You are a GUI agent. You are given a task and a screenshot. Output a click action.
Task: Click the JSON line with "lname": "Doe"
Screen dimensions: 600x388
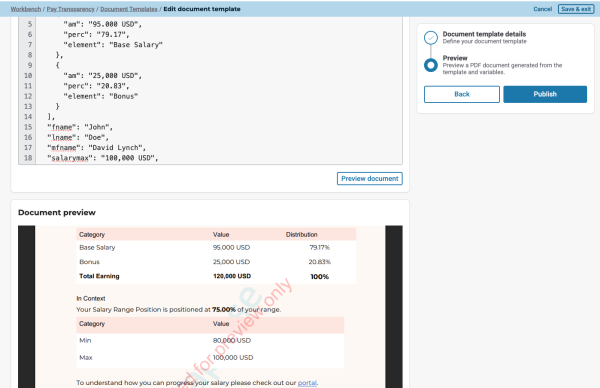78,137
